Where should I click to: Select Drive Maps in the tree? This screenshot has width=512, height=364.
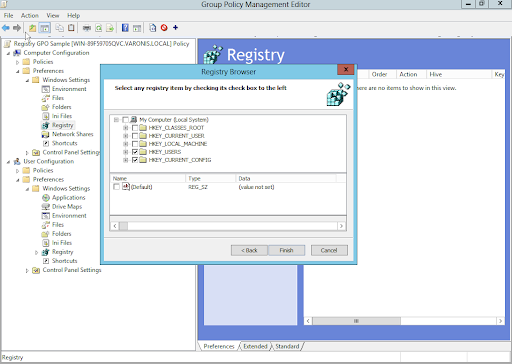click(x=67, y=207)
